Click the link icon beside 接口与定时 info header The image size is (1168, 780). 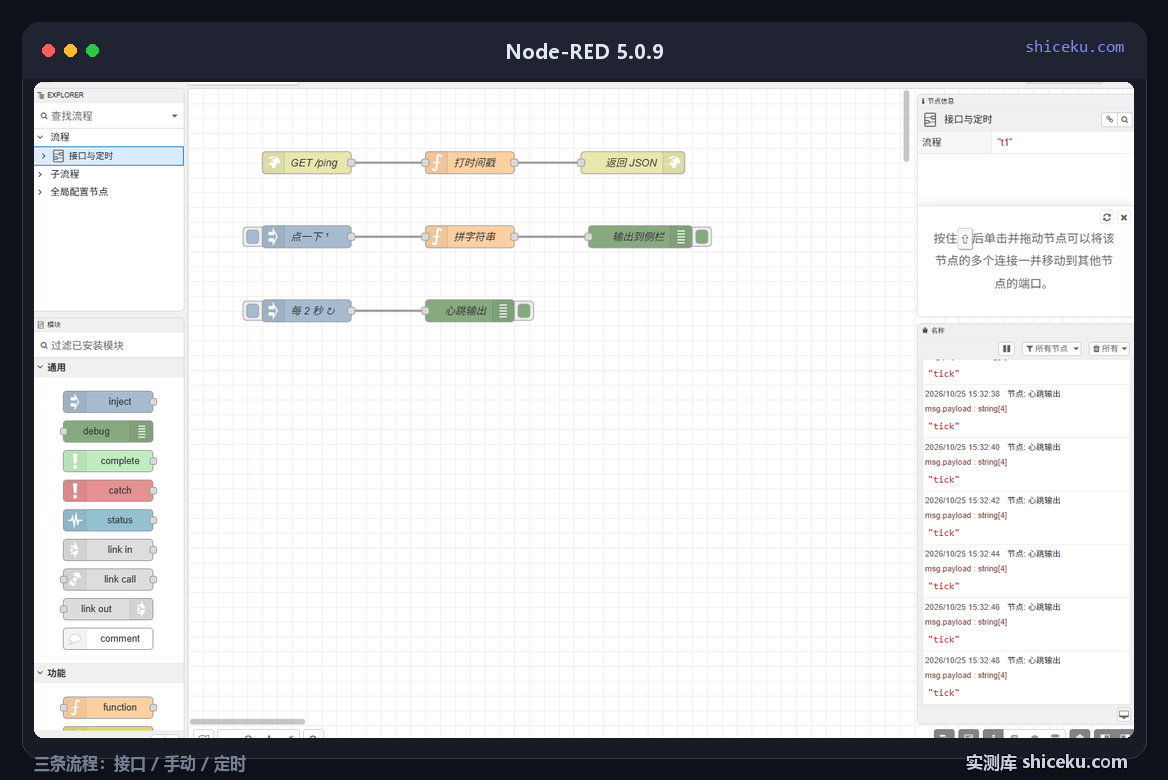tap(1109, 119)
